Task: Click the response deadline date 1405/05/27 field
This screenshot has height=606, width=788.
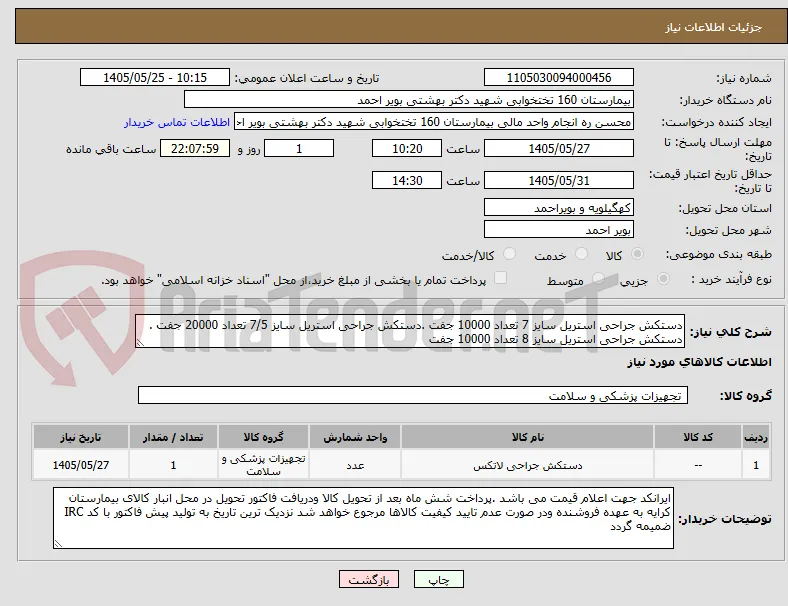Action: click(x=559, y=148)
